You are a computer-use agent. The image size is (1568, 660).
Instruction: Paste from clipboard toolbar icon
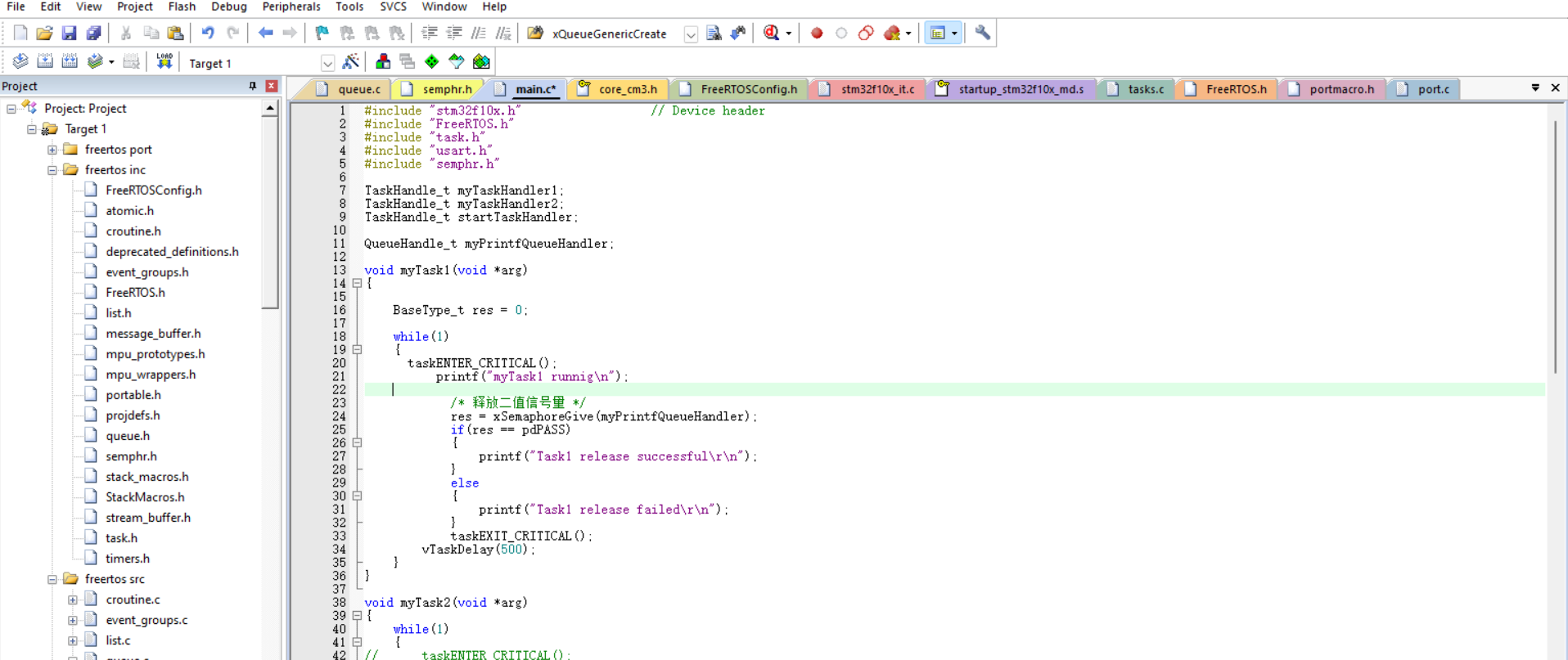(175, 34)
